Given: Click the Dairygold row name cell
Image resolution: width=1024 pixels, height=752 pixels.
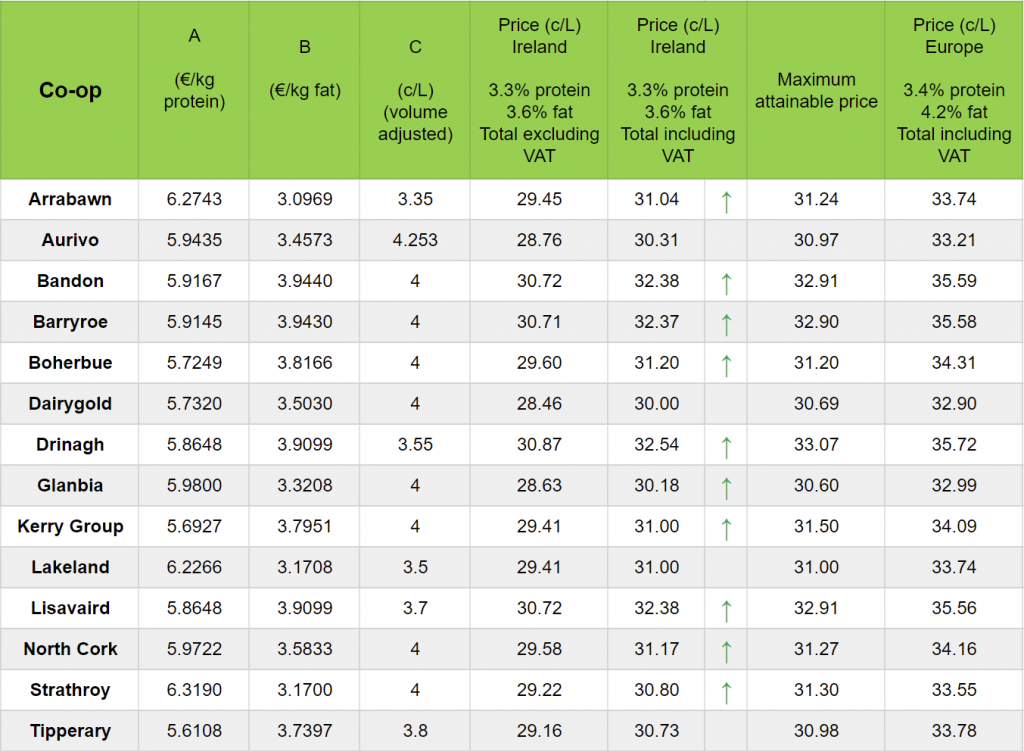Looking at the screenshot, I should click(x=70, y=404).
